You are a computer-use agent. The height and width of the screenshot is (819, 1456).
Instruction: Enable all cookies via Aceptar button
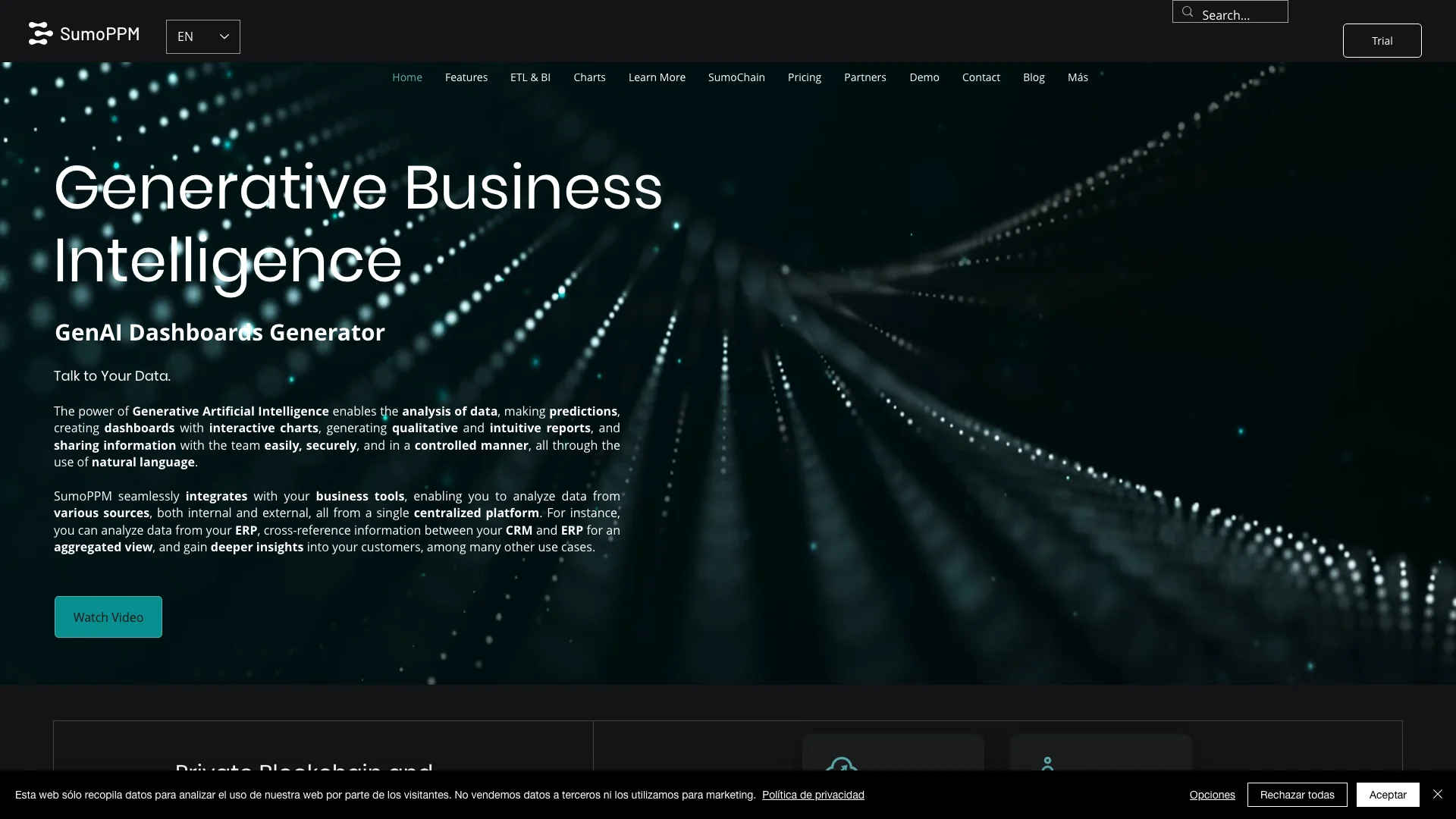(x=1388, y=793)
